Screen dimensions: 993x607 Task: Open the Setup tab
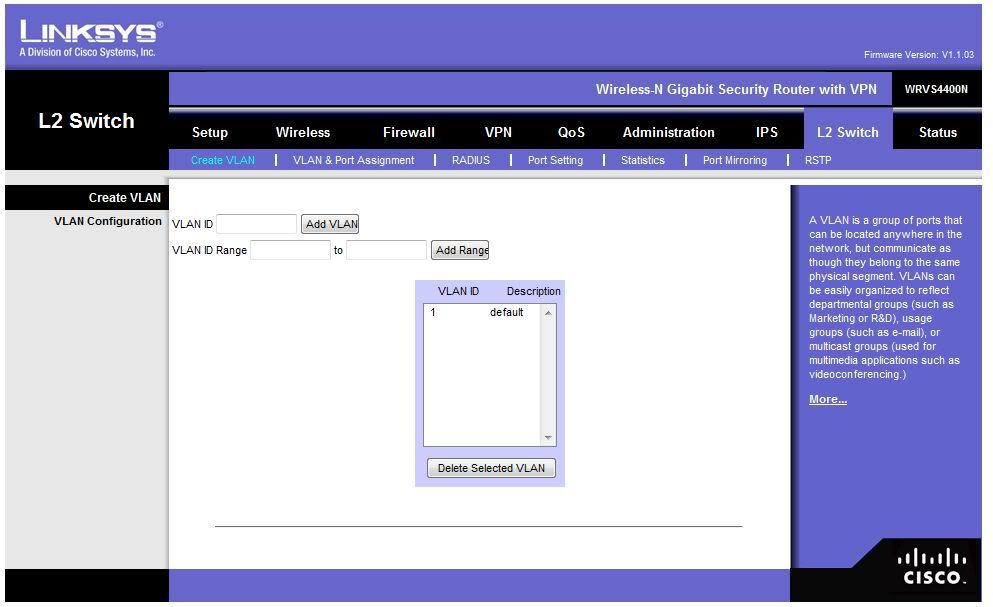pyautogui.click(x=210, y=132)
